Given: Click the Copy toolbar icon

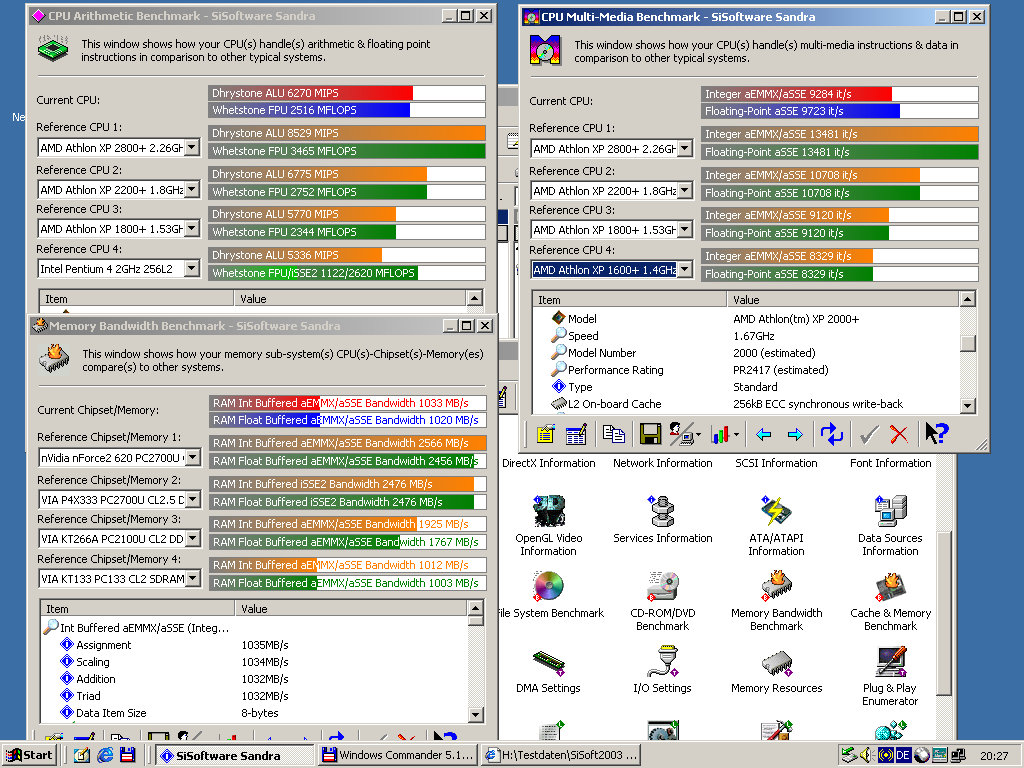Looking at the screenshot, I should click(614, 434).
